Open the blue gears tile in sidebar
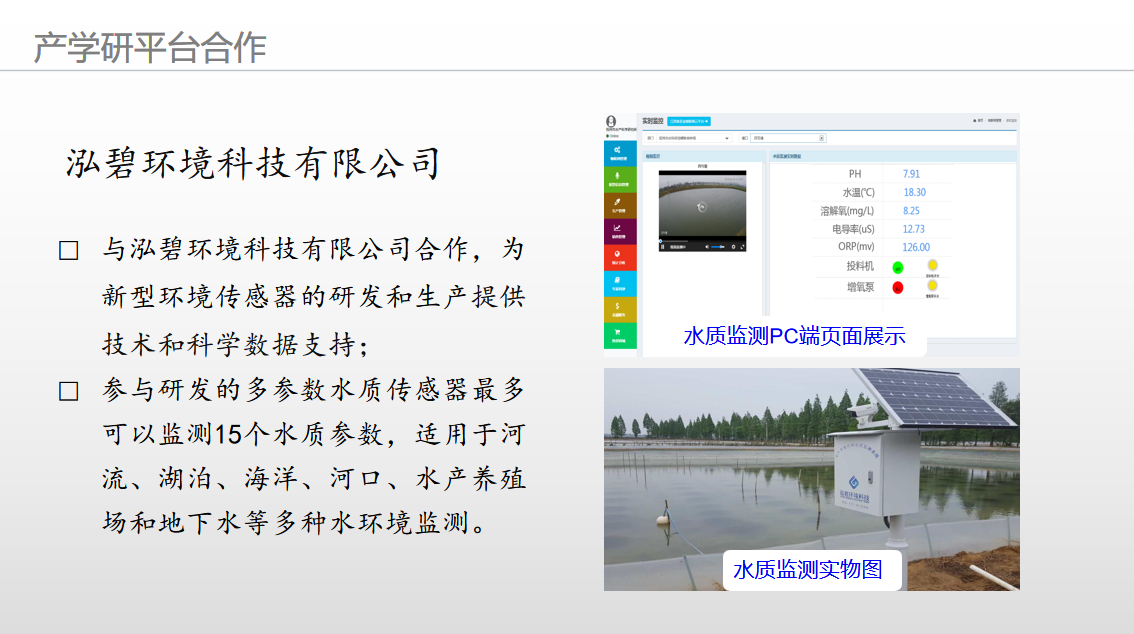 620,153
